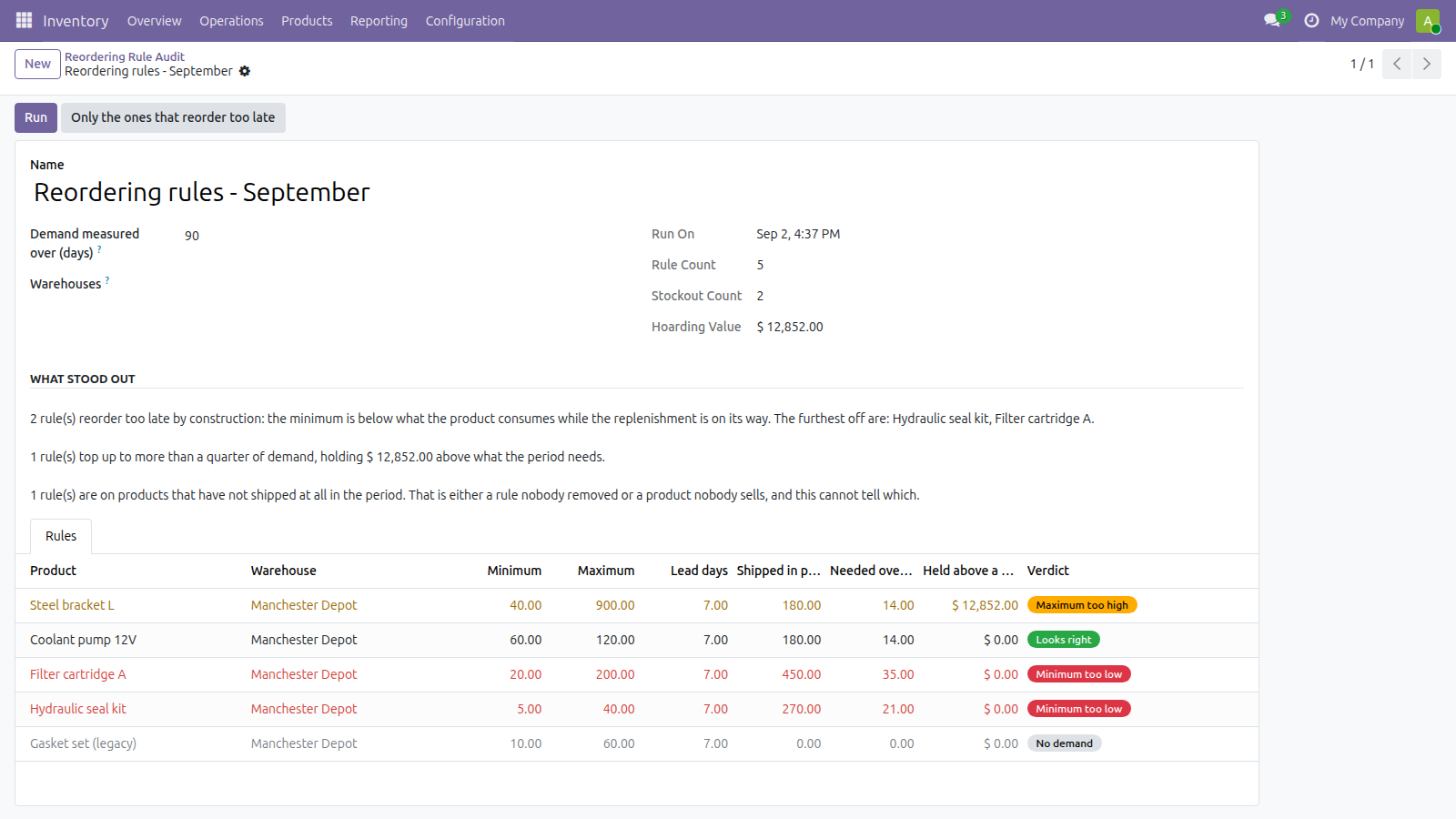
Task: Switch company via My Company
Action: point(1367,20)
